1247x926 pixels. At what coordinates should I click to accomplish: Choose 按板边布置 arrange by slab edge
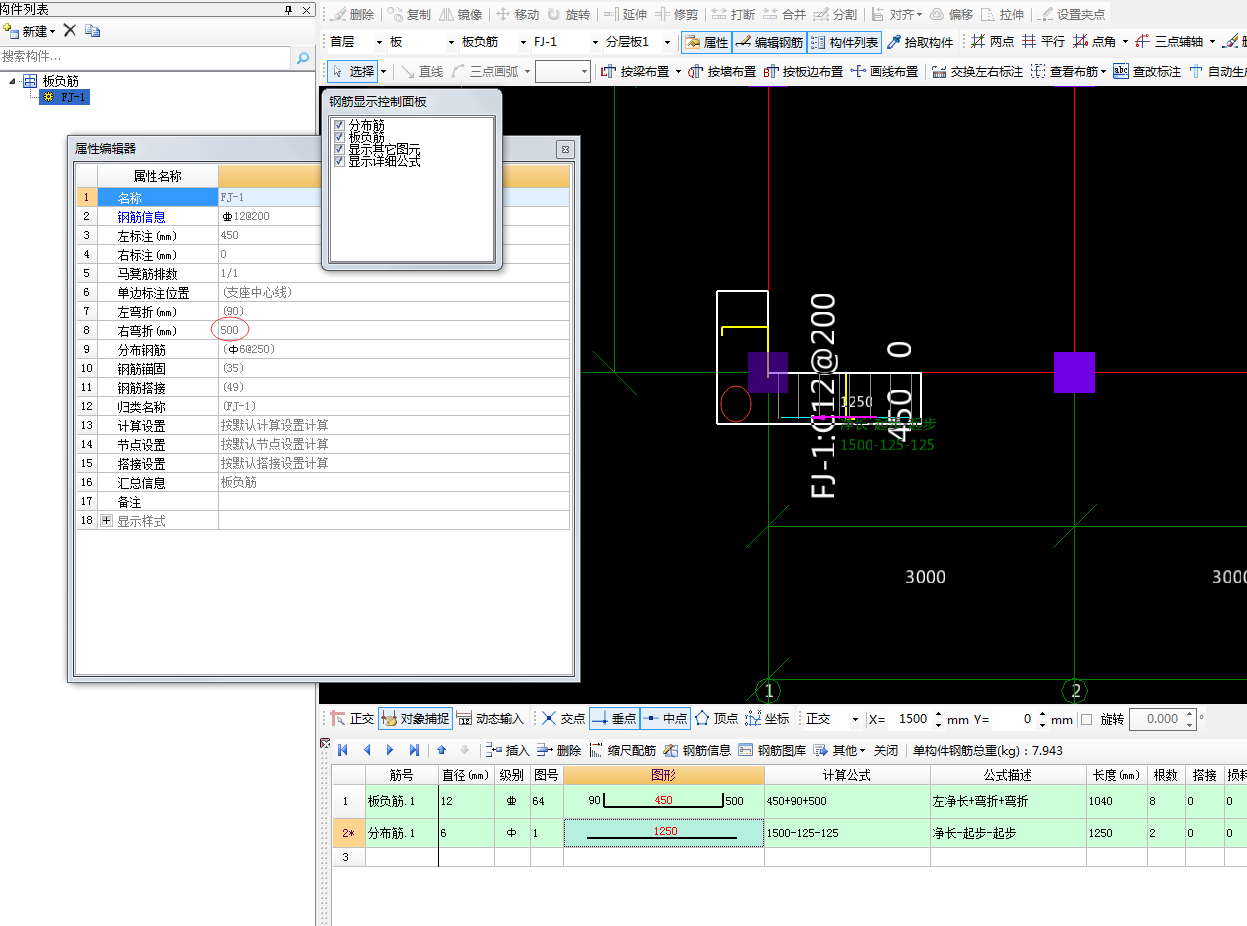(803, 71)
